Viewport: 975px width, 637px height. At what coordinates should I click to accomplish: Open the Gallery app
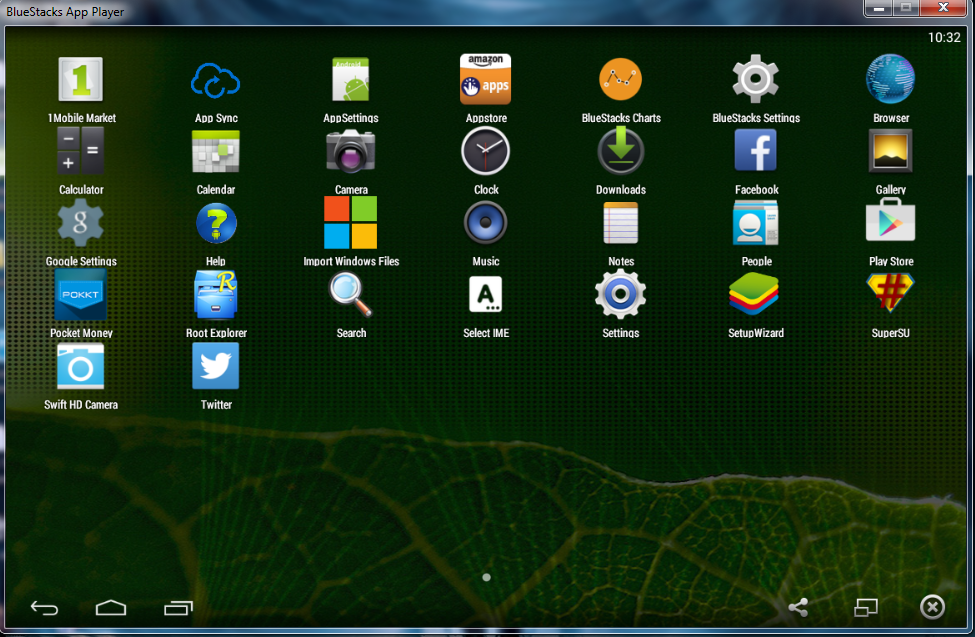890,151
